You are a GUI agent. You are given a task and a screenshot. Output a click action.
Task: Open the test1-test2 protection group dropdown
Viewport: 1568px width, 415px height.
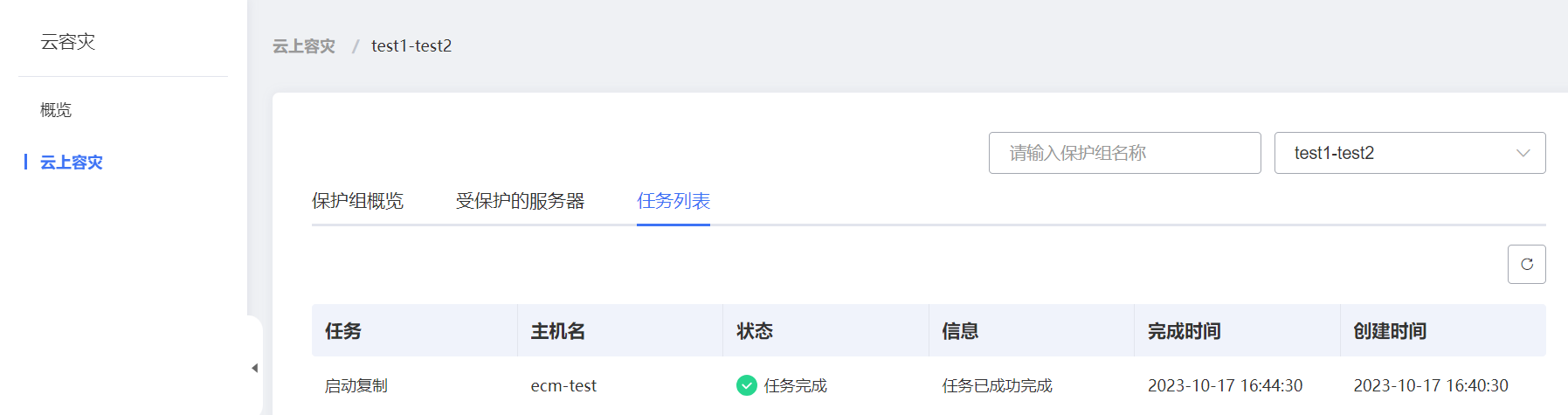click(1409, 153)
